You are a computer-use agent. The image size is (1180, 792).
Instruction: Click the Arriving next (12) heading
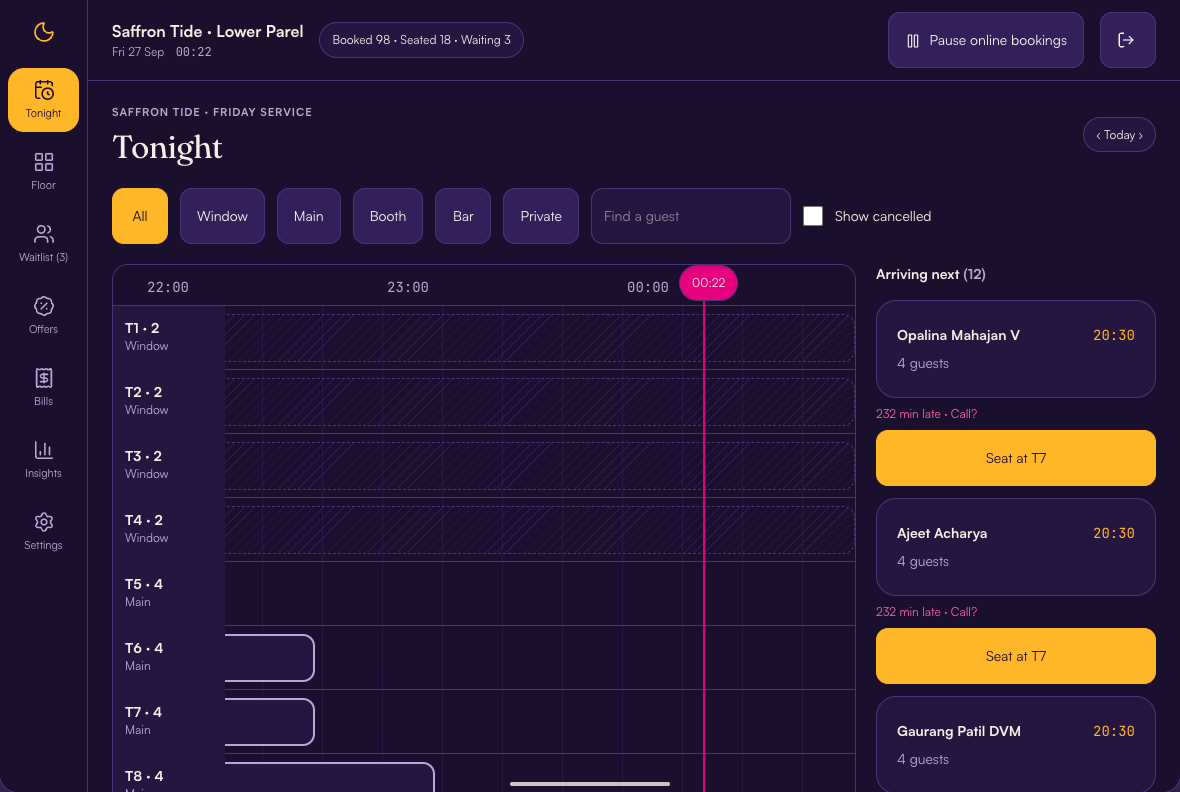click(931, 274)
